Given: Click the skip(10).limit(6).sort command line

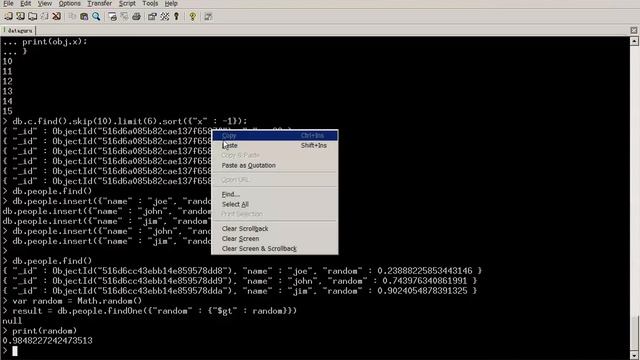Looking at the screenshot, I should click(x=130, y=121).
